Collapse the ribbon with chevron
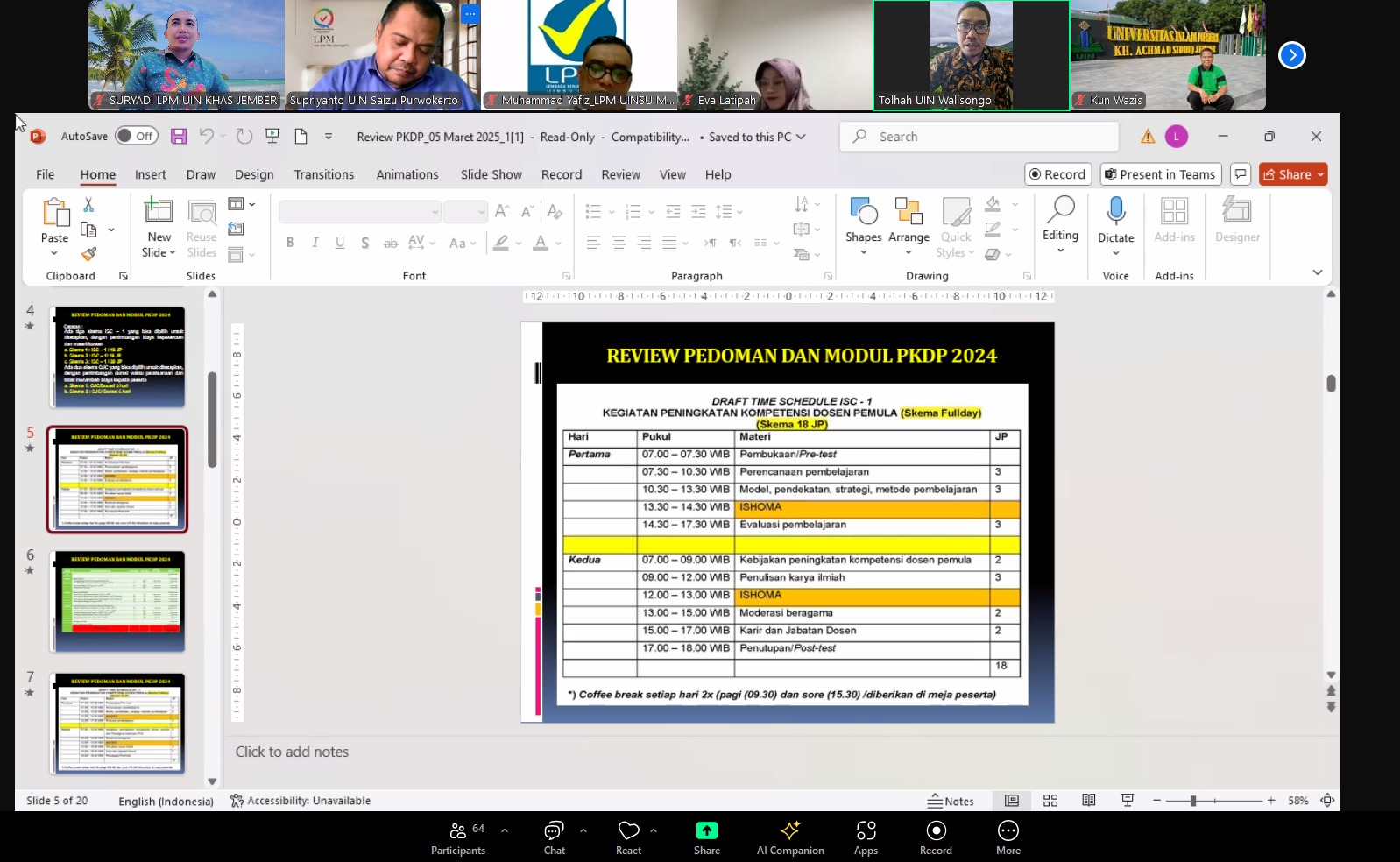The image size is (1400, 862). [1317, 272]
